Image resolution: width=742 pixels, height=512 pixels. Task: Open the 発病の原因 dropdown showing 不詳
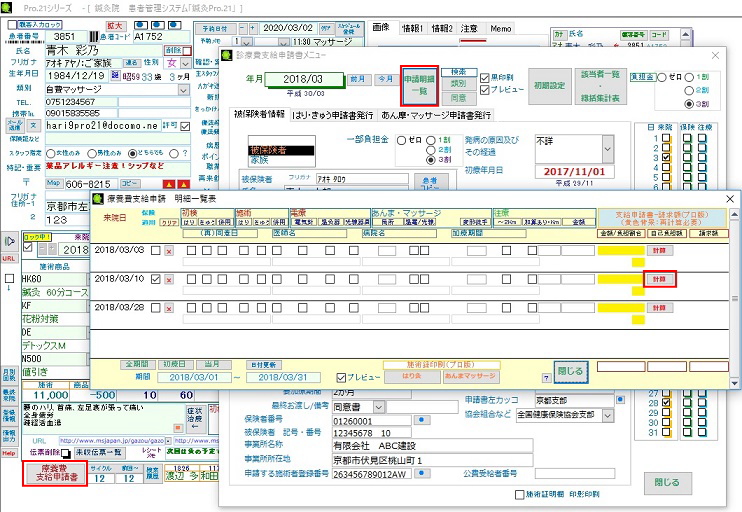pyautogui.click(x=608, y=149)
